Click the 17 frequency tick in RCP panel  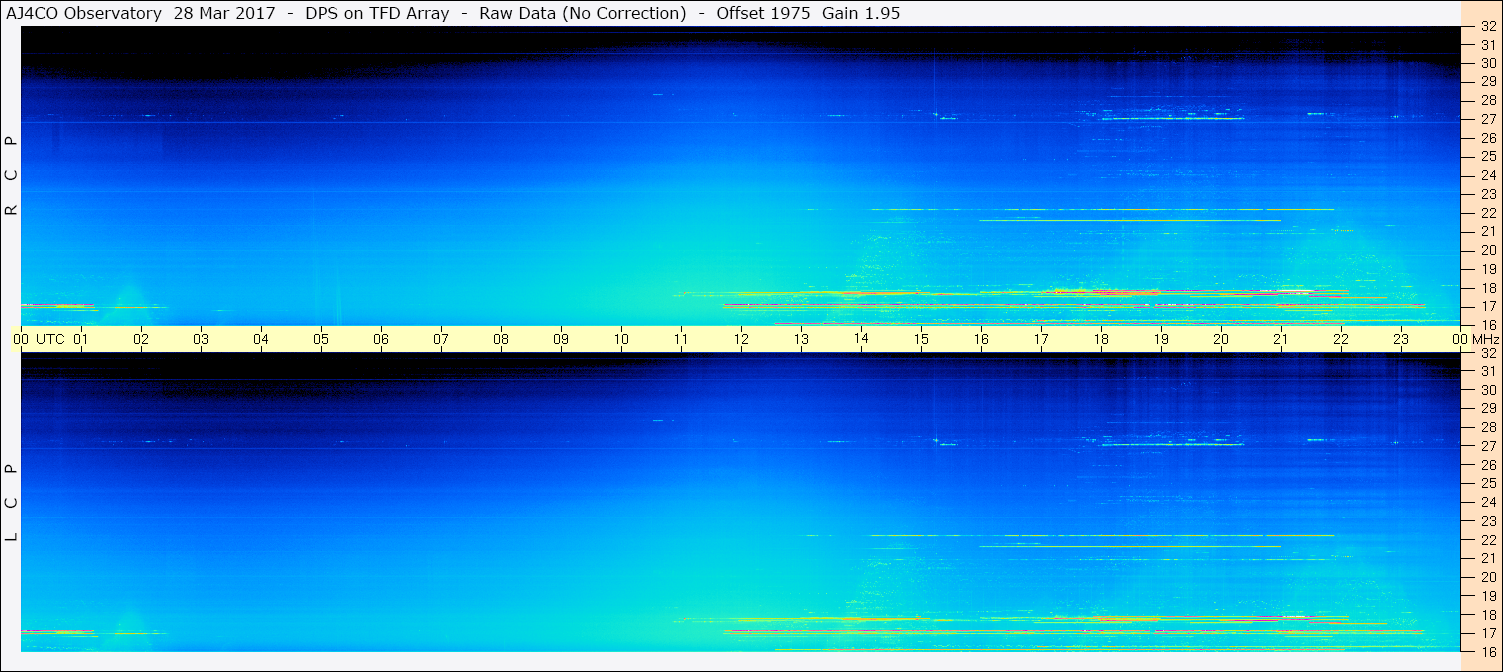pyautogui.click(x=1488, y=306)
